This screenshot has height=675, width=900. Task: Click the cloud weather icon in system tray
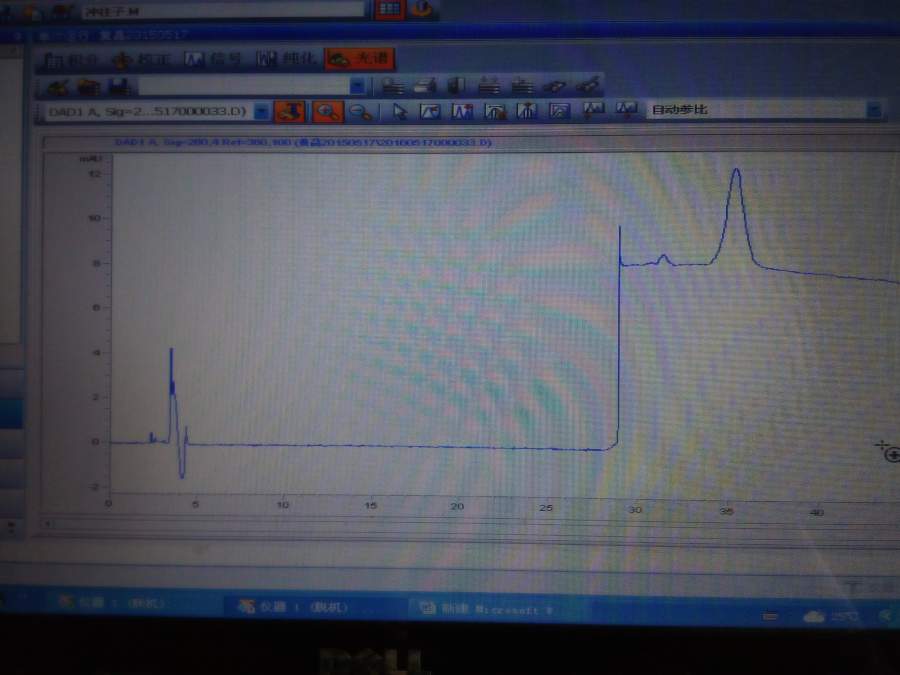point(813,617)
